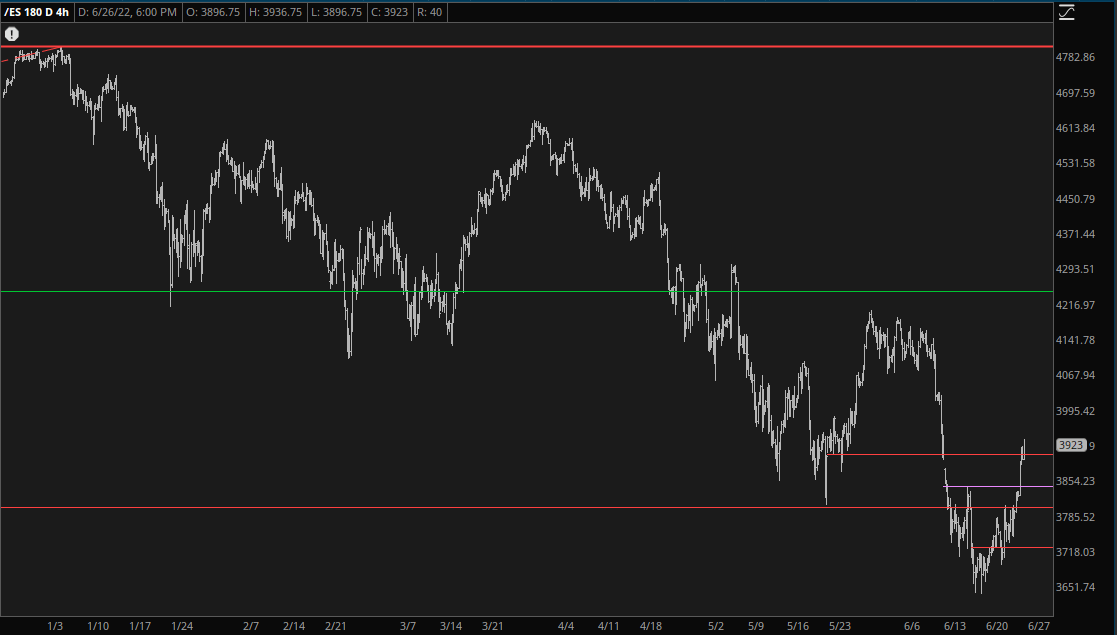Click the chart scale icon above price axis

(x=1067, y=12)
